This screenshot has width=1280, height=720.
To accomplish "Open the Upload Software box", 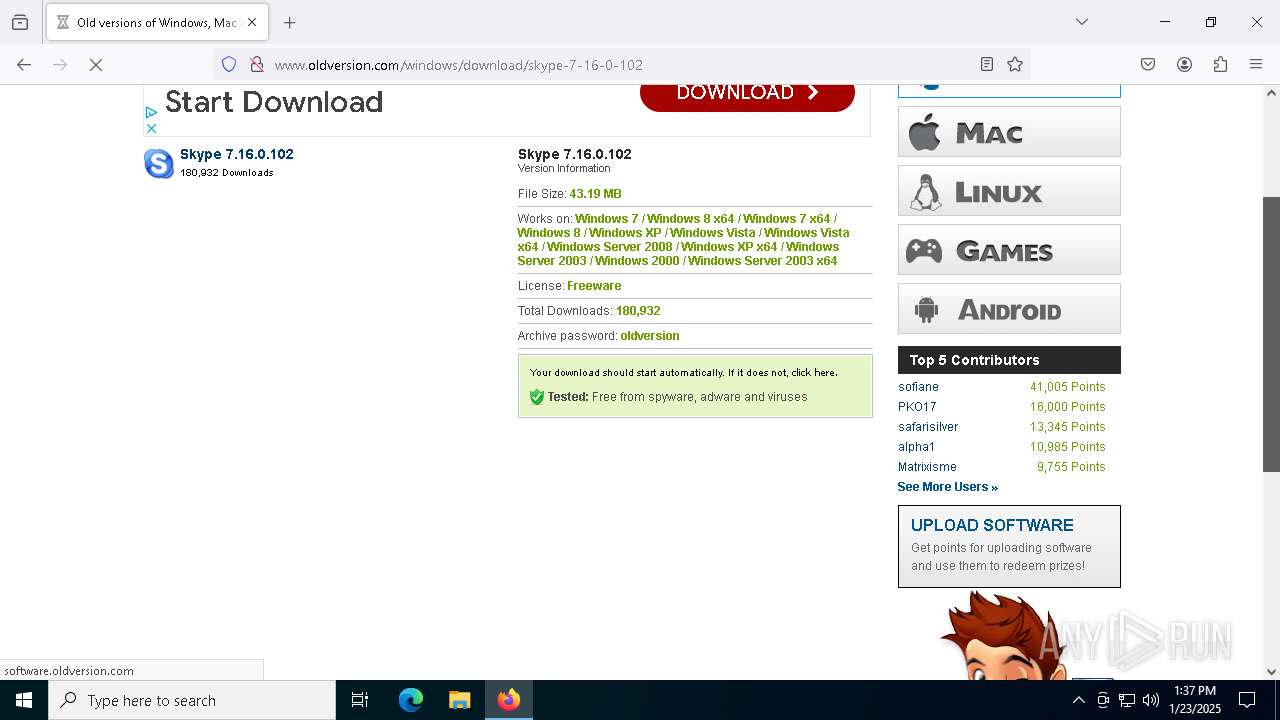I will pos(1009,546).
